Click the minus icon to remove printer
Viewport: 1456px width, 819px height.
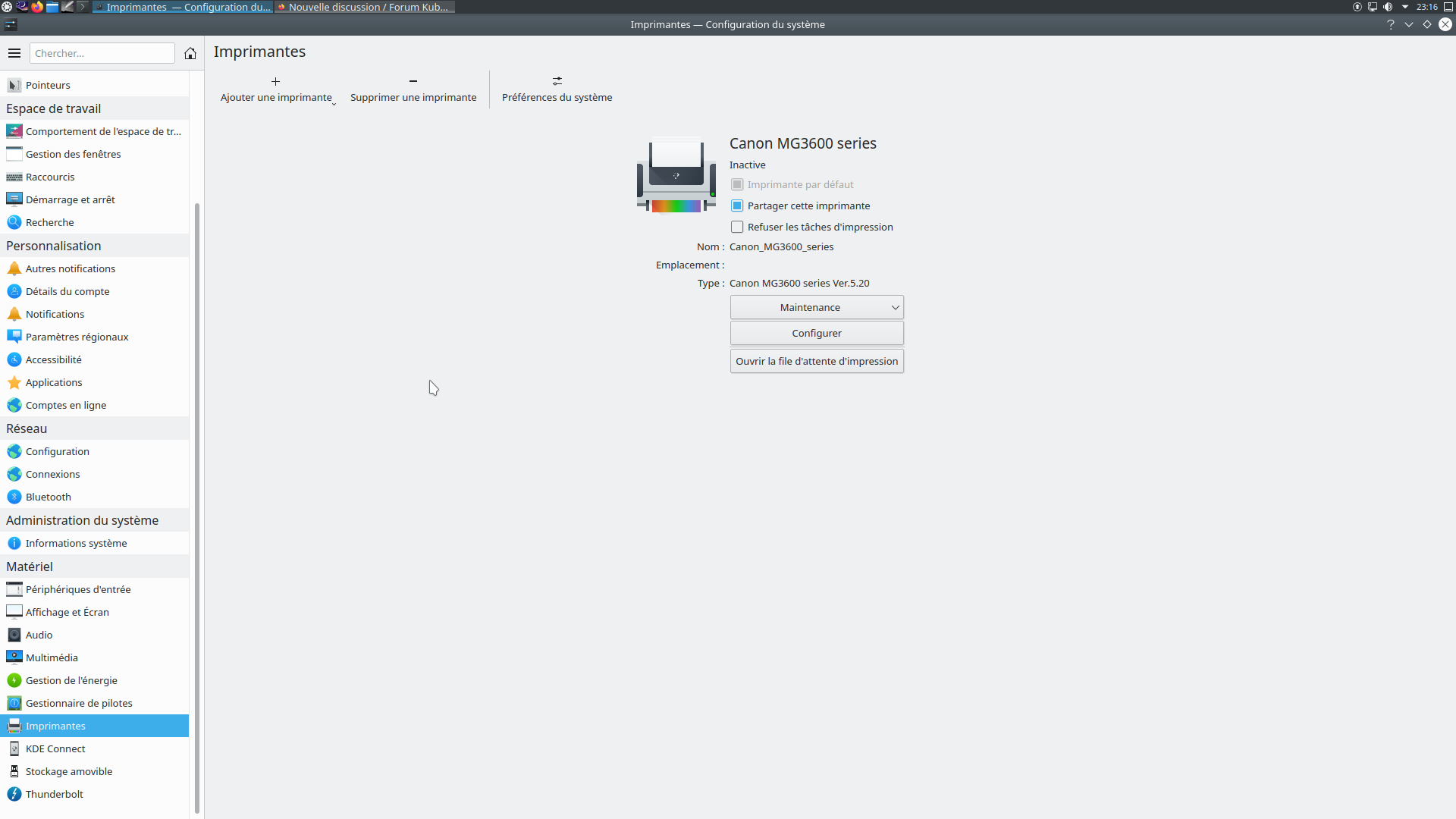[413, 81]
